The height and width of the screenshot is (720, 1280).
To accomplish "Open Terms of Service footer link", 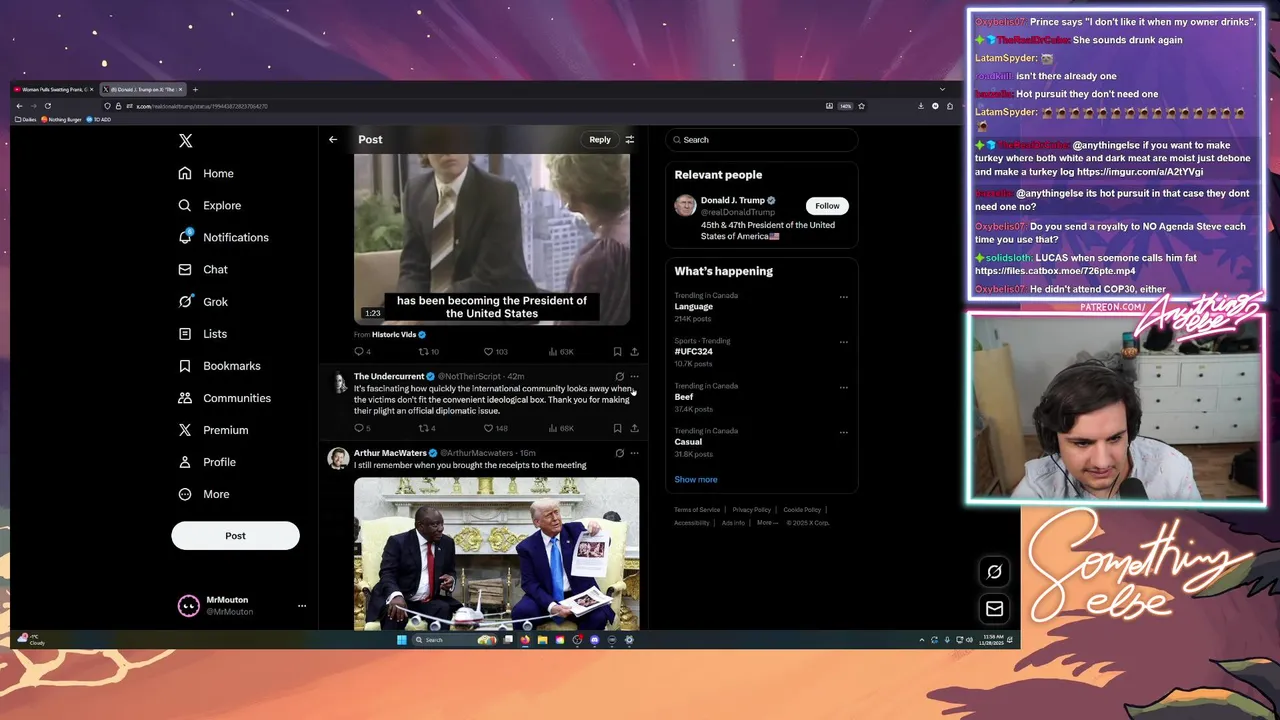I will click(x=697, y=510).
